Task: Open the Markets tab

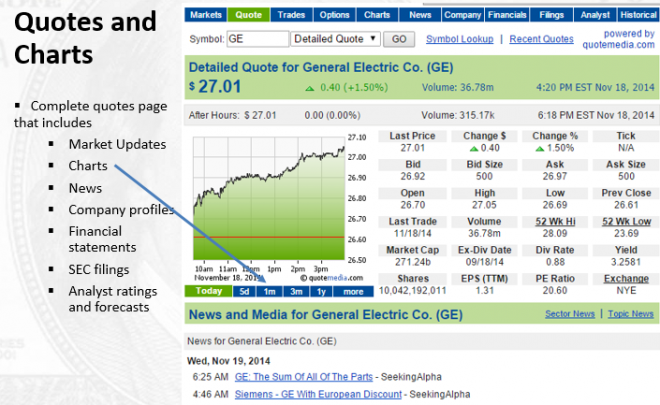Action: [x=206, y=15]
